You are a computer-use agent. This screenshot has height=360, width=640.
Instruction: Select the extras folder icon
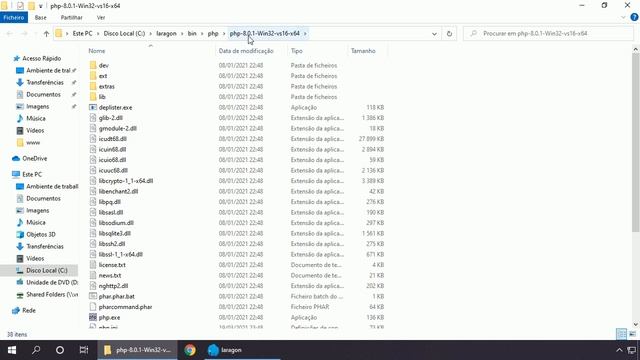click(93, 87)
